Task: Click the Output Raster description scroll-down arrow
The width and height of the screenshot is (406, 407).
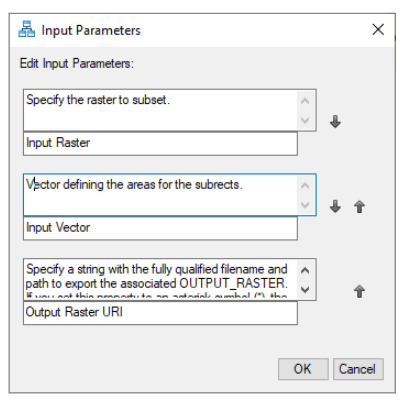Action: 305,289
